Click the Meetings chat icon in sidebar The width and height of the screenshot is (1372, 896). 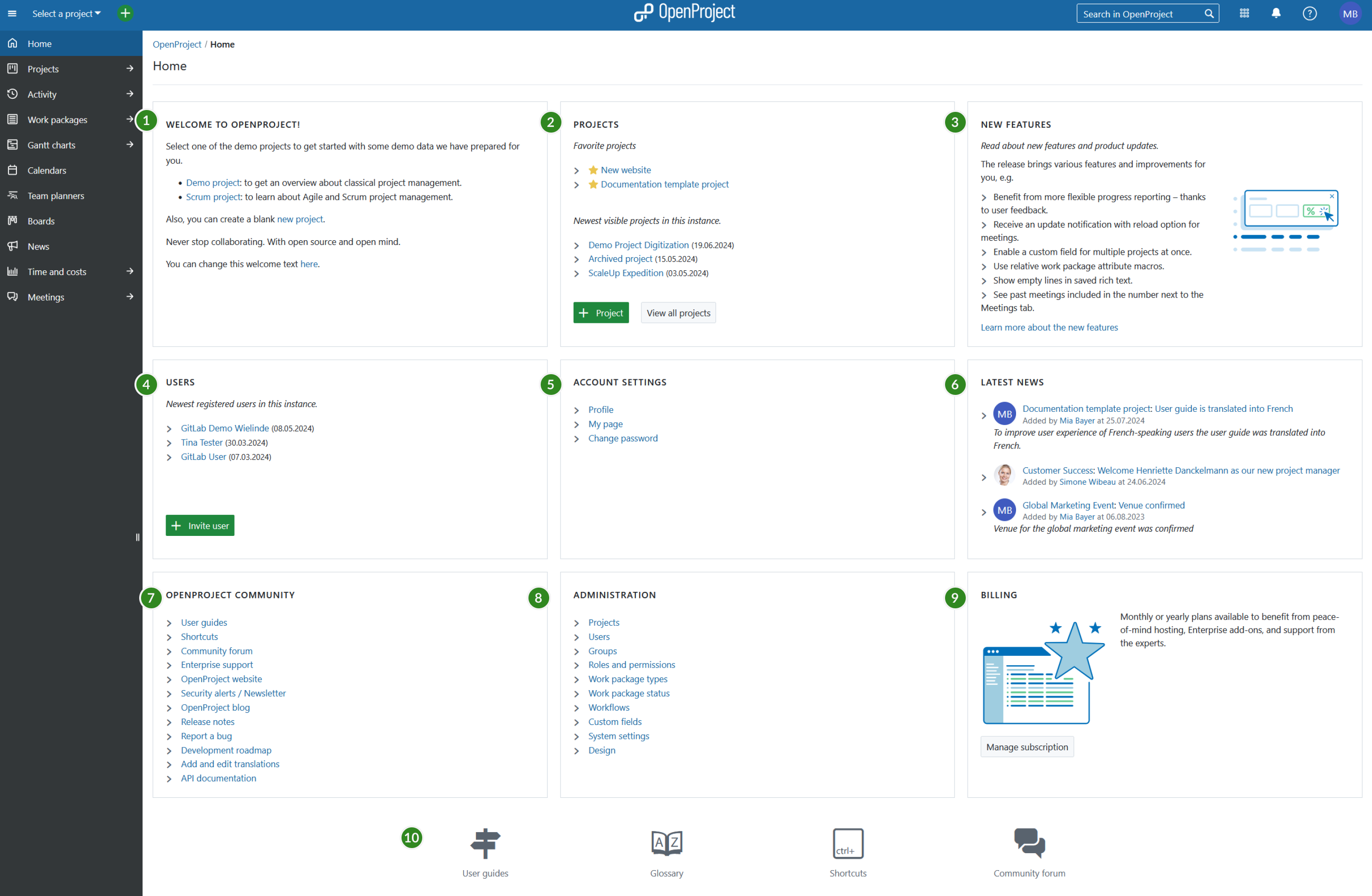click(x=13, y=297)
